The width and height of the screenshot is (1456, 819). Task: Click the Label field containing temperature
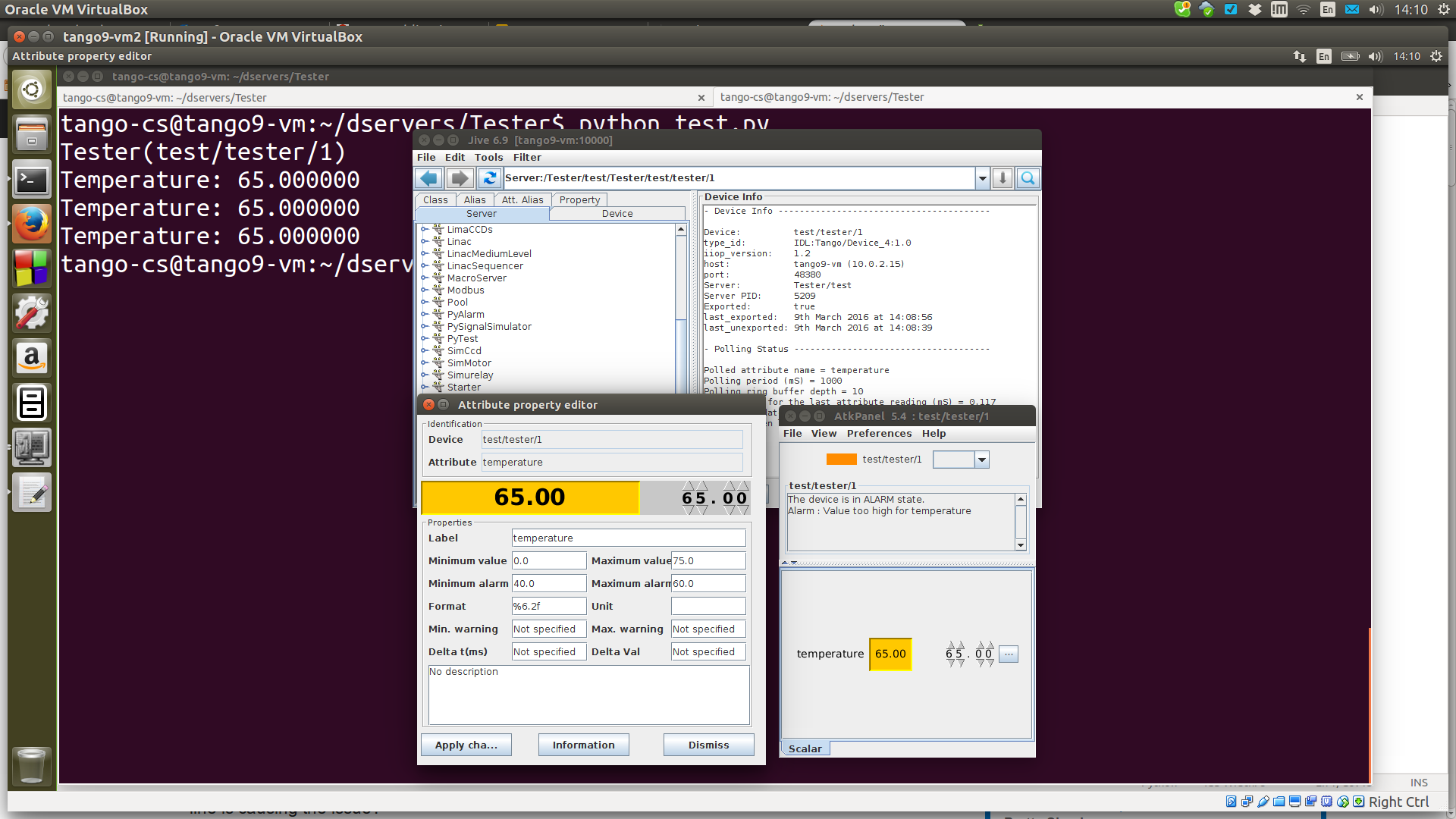[x=629, y=538]
